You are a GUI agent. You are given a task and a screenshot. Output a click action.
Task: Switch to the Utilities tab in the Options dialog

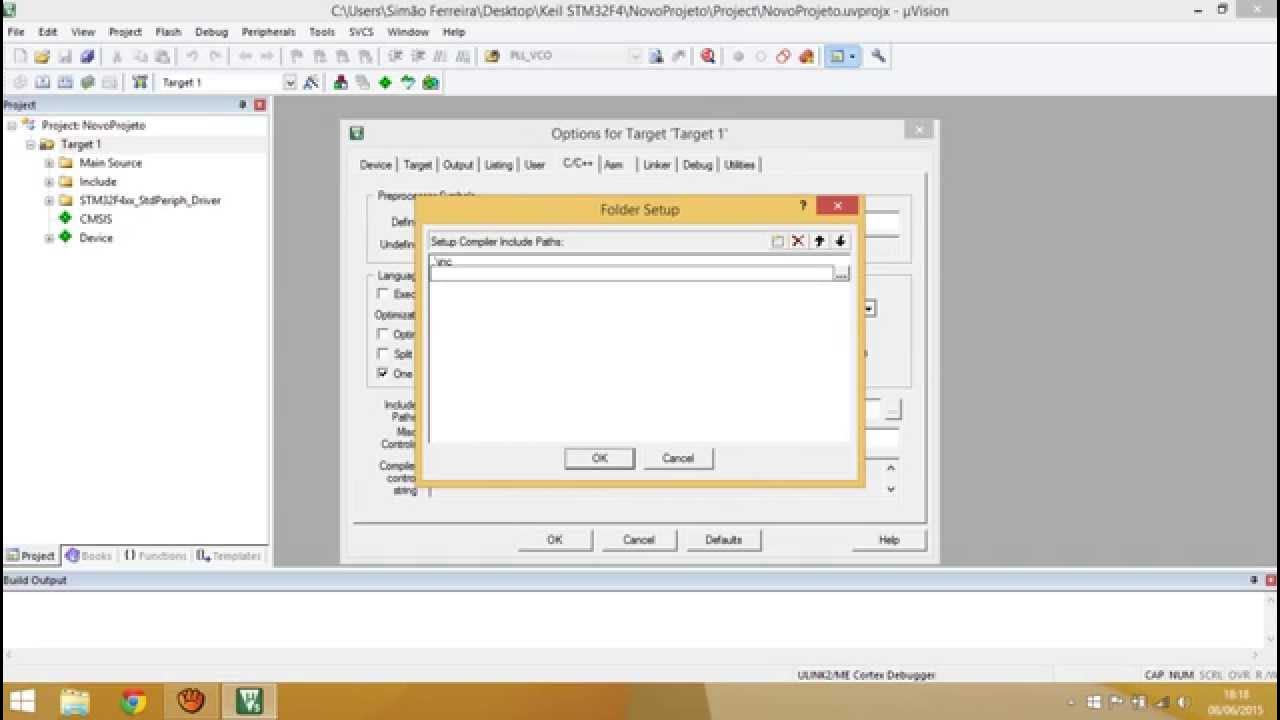point(739,164)
